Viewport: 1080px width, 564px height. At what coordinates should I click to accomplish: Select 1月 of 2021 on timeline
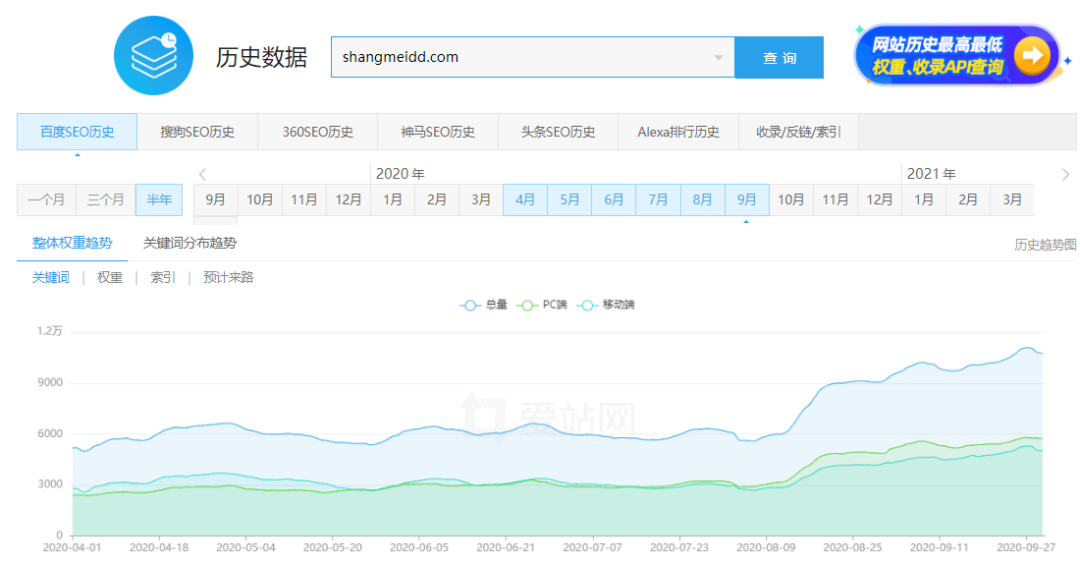click(x=924, y=200)
